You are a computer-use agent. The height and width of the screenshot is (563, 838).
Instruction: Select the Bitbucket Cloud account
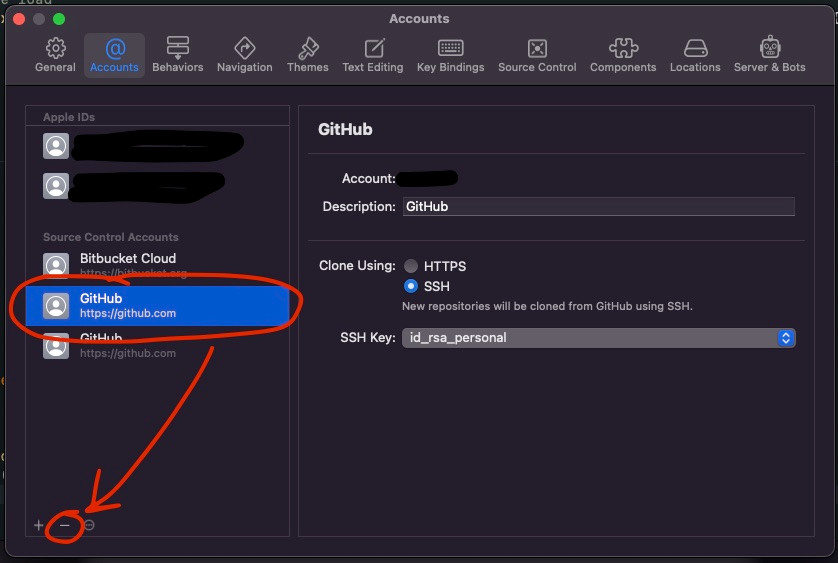[x=158, y=266]
